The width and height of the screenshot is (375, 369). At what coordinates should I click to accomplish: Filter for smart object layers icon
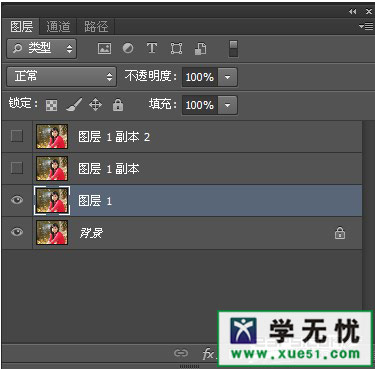[x=200, y=49]
